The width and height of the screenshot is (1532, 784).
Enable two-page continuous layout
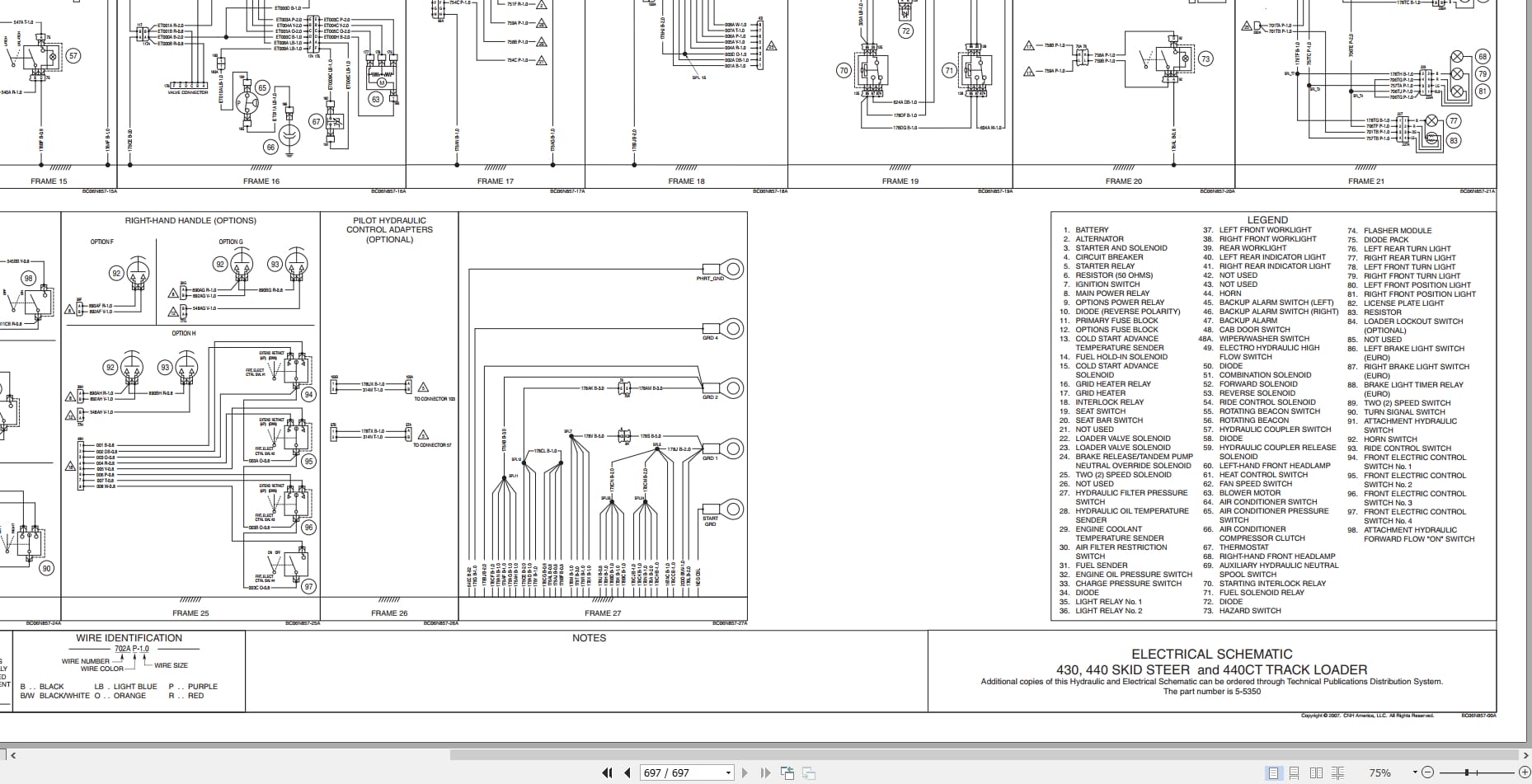click(1337, 772)
